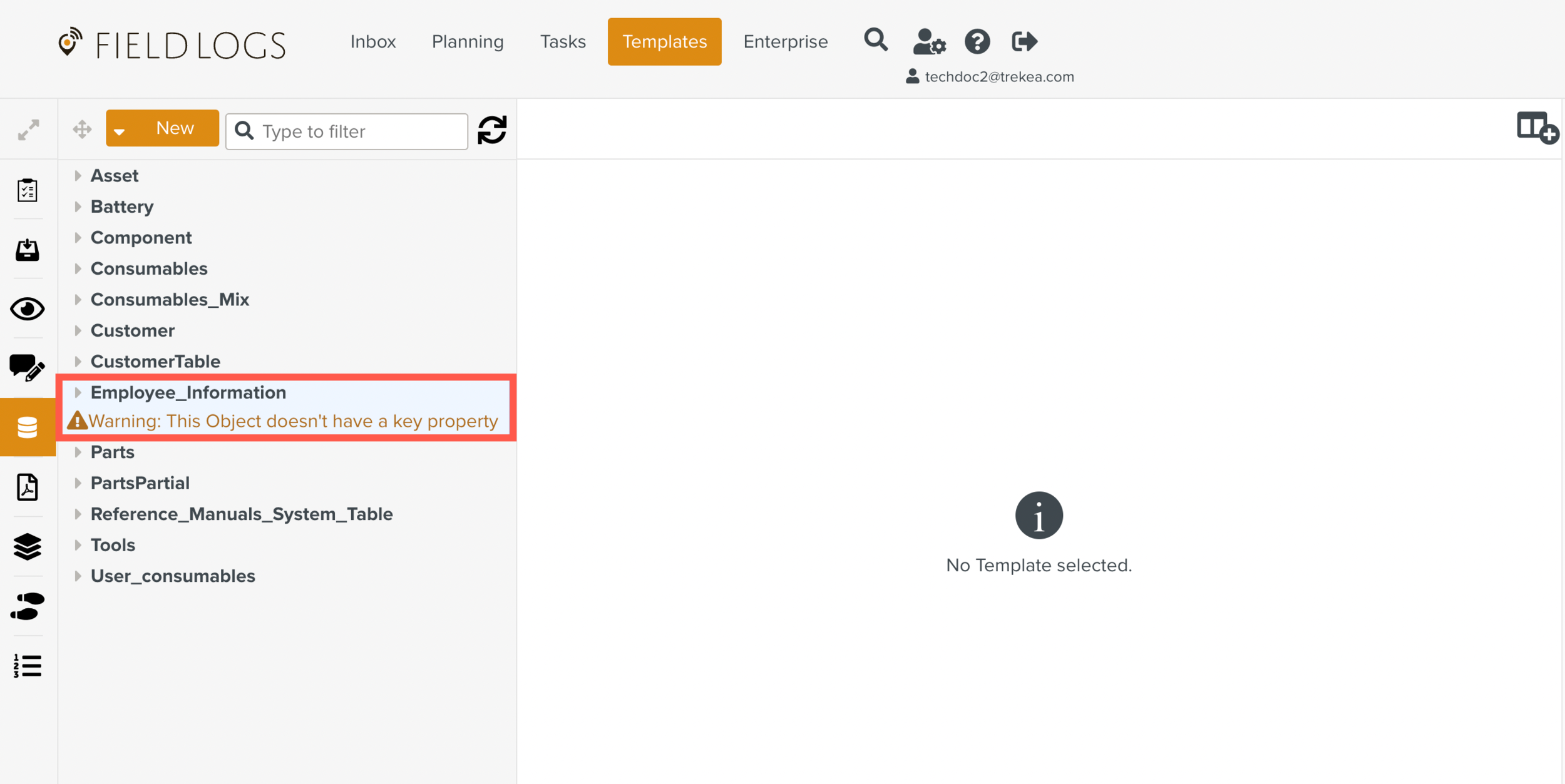
Task: Click the refresh icon beside the filter box
Action: point(491,130)
